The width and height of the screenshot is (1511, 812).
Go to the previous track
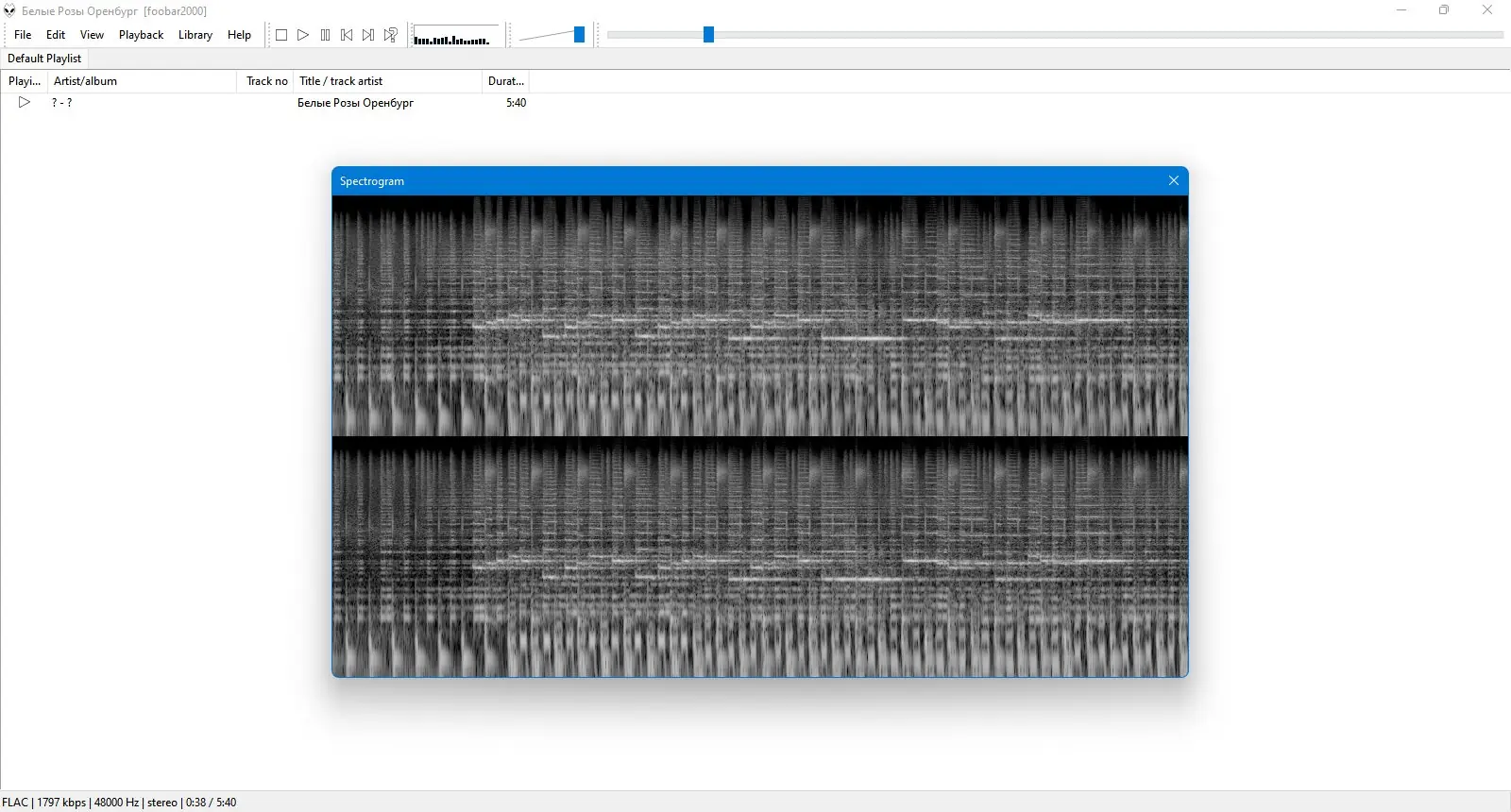[347, 35]
